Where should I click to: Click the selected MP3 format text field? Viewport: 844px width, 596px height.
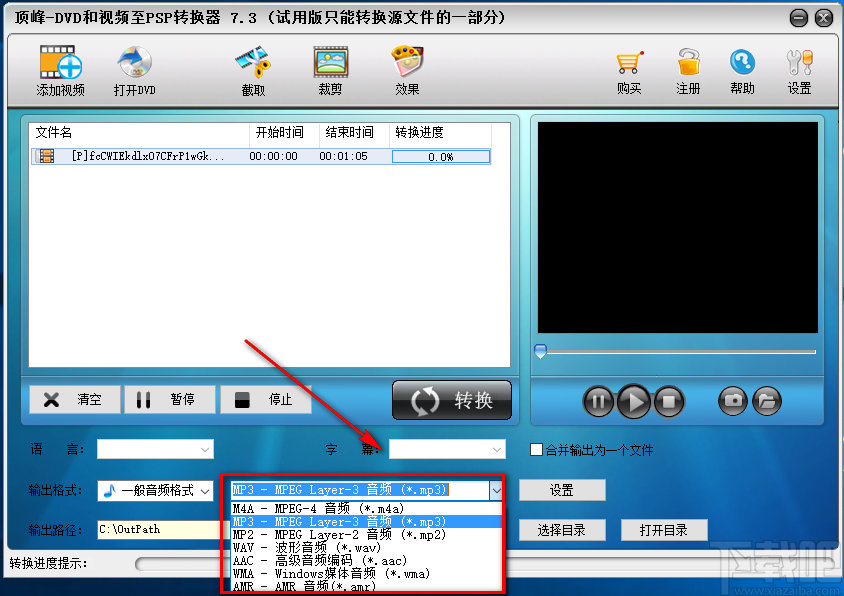(360, 490)
